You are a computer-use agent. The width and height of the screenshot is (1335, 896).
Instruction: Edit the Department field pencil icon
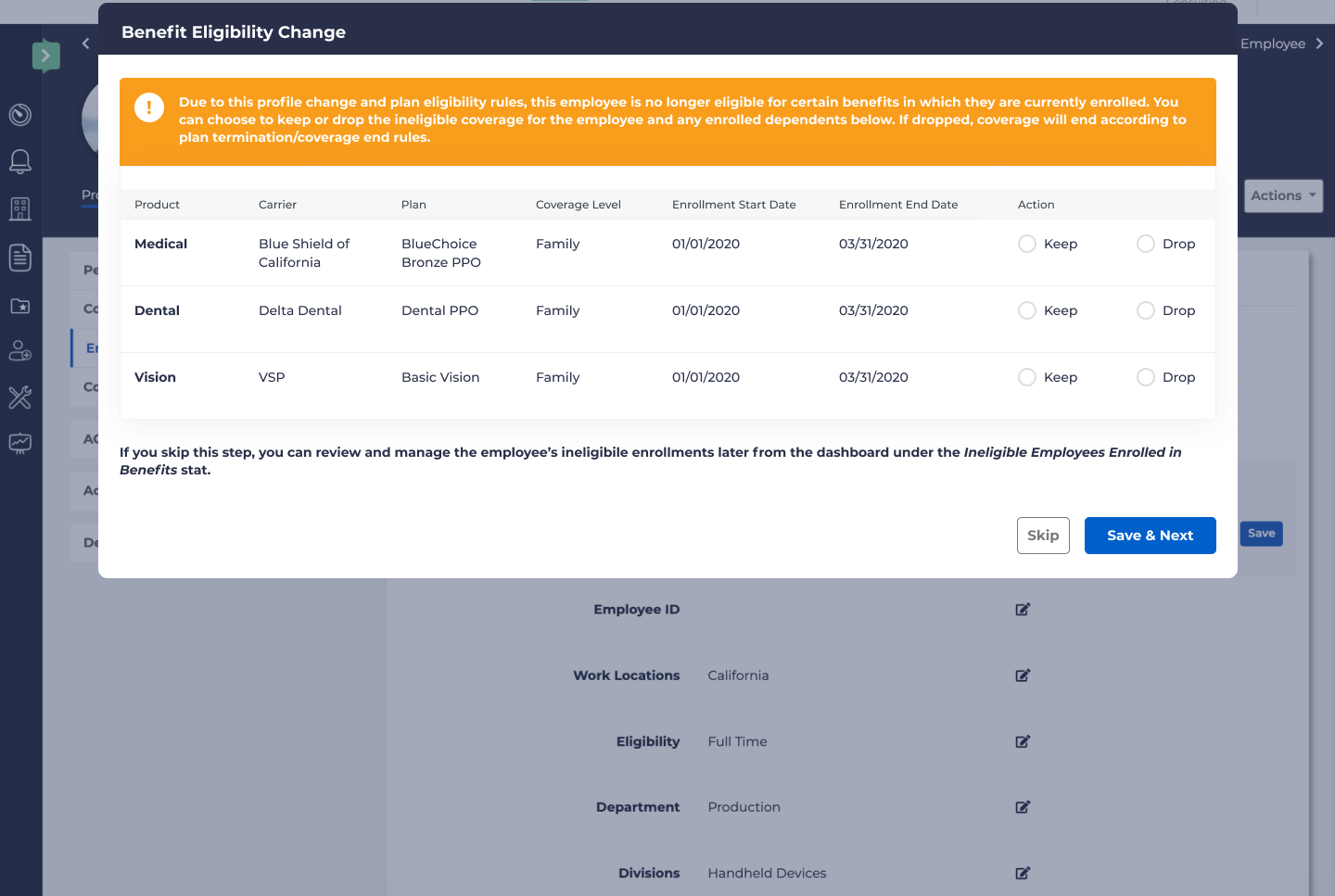pyautogui.click(x=1023, y=807)
